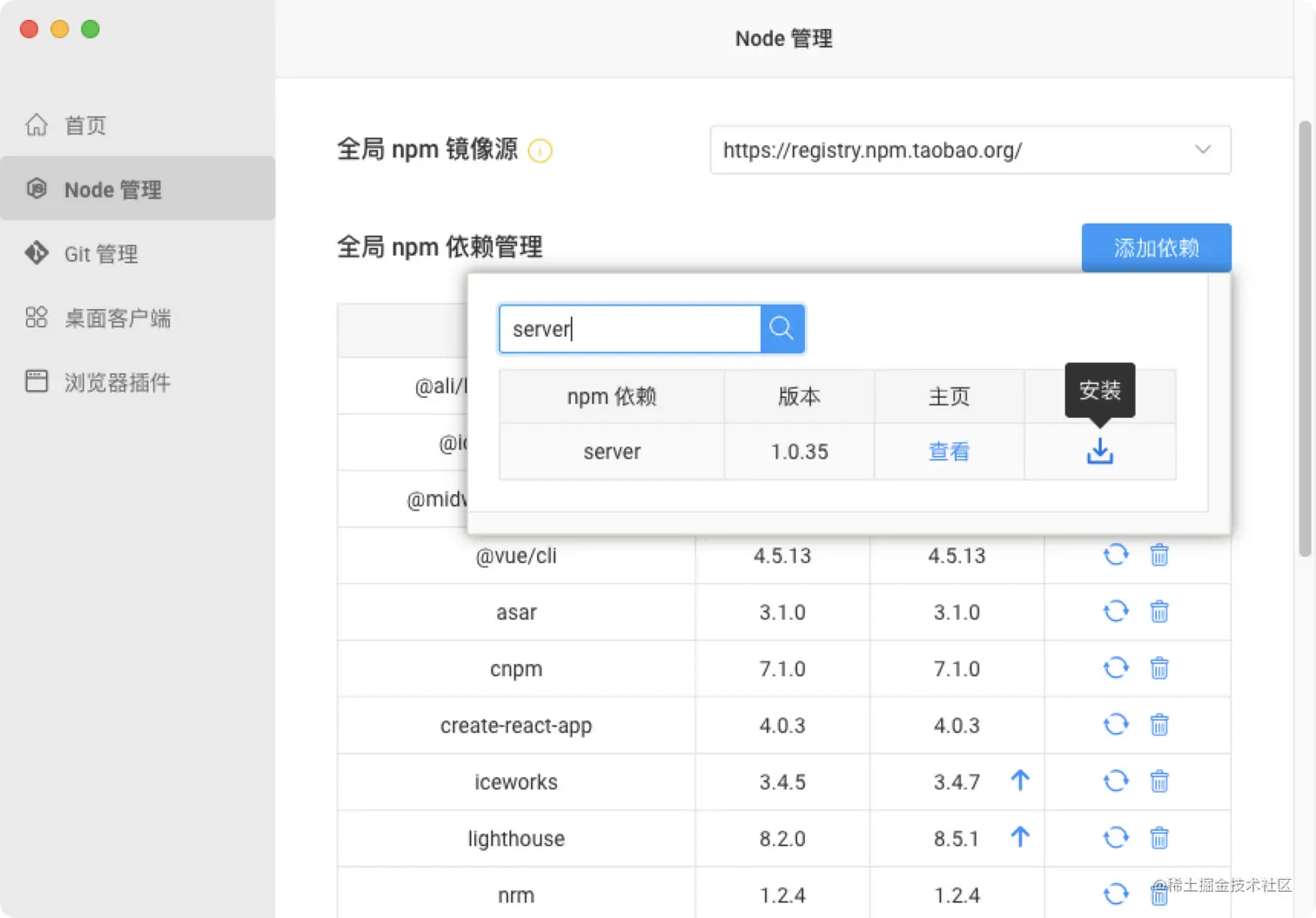The height and width of the screenshot is (918, 1316).
Task: Click the upgrade arrow for iceworks 3.4.7
Action: tap(1020, 781)
